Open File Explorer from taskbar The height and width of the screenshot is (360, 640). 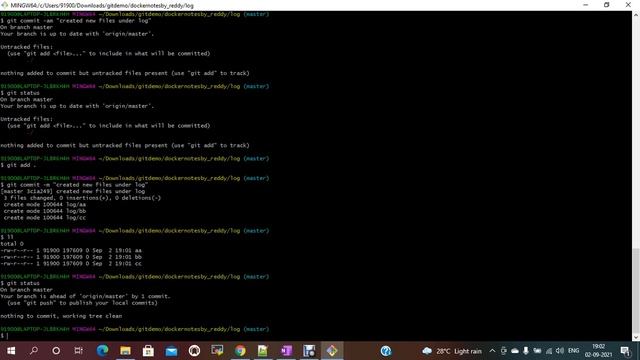(125, 351)
